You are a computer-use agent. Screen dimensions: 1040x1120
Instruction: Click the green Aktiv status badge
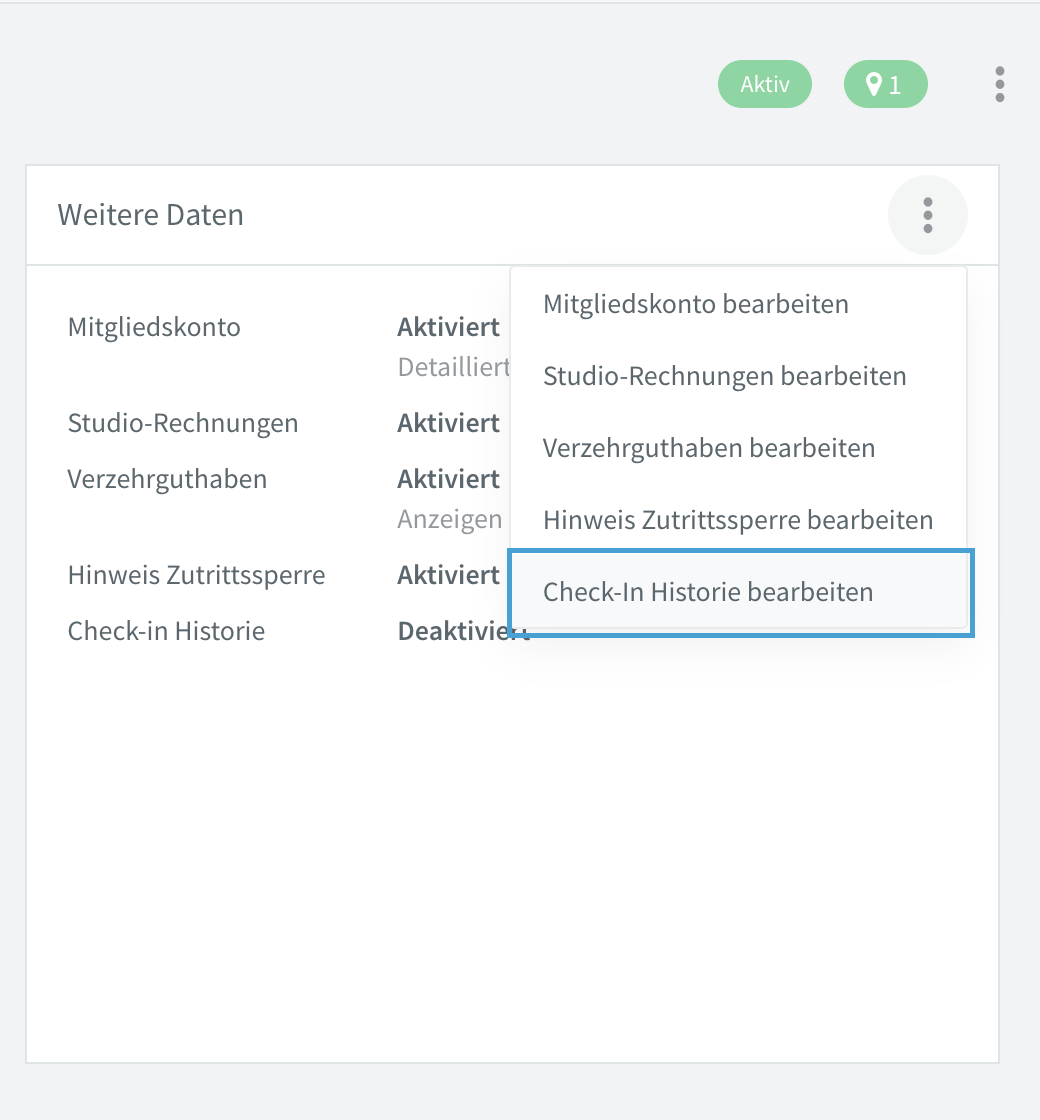click(764, 84)
